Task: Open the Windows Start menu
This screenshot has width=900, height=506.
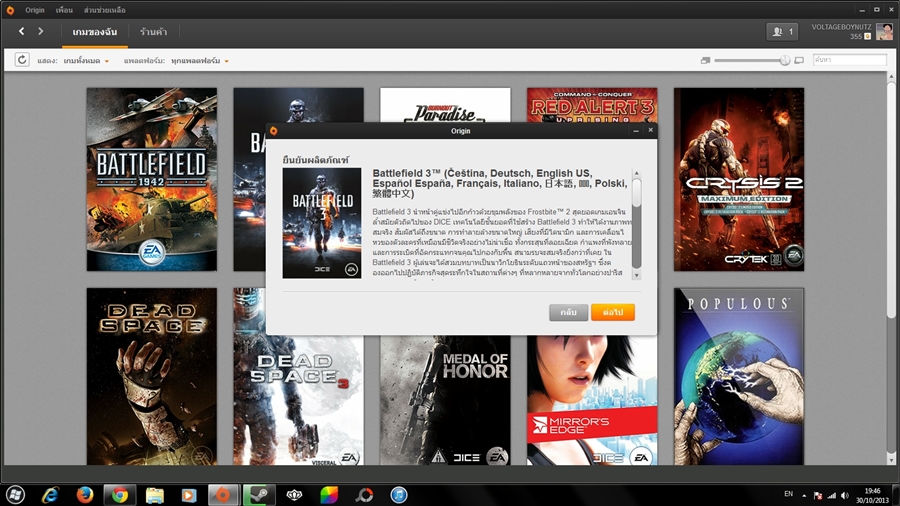Action: click(15, 495)
